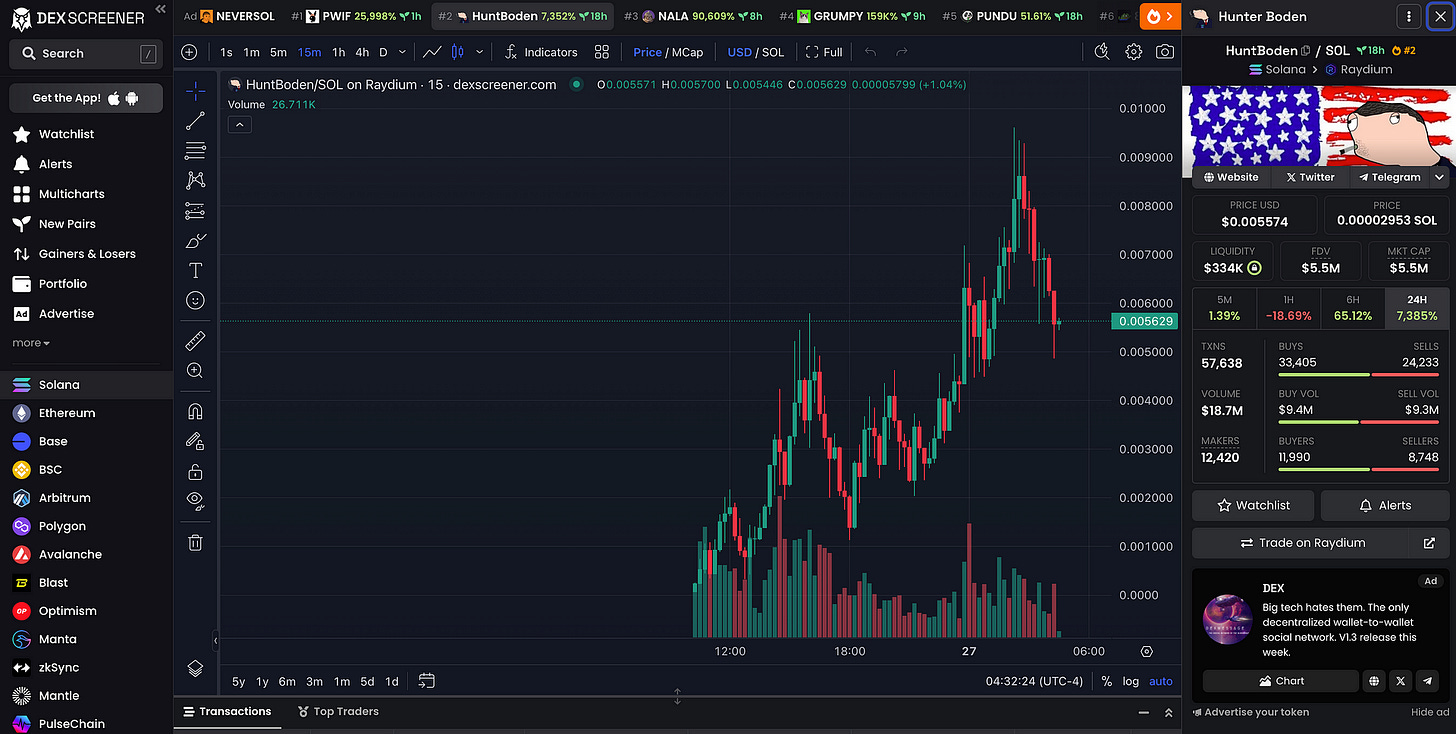The height and width of the screenshot is (734, 1456).
Task: Collapse the transactions panel chevron
Action: [x=1168, y=713]
